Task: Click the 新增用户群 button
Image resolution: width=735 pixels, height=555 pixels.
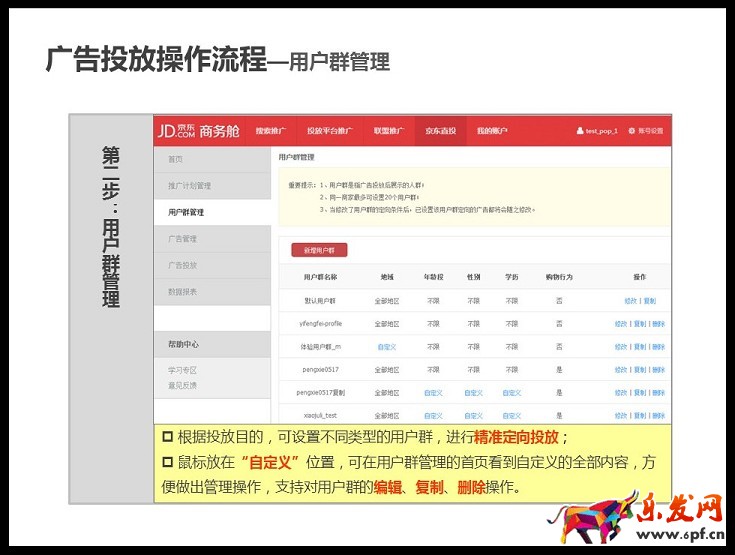Action: [319, 249]
